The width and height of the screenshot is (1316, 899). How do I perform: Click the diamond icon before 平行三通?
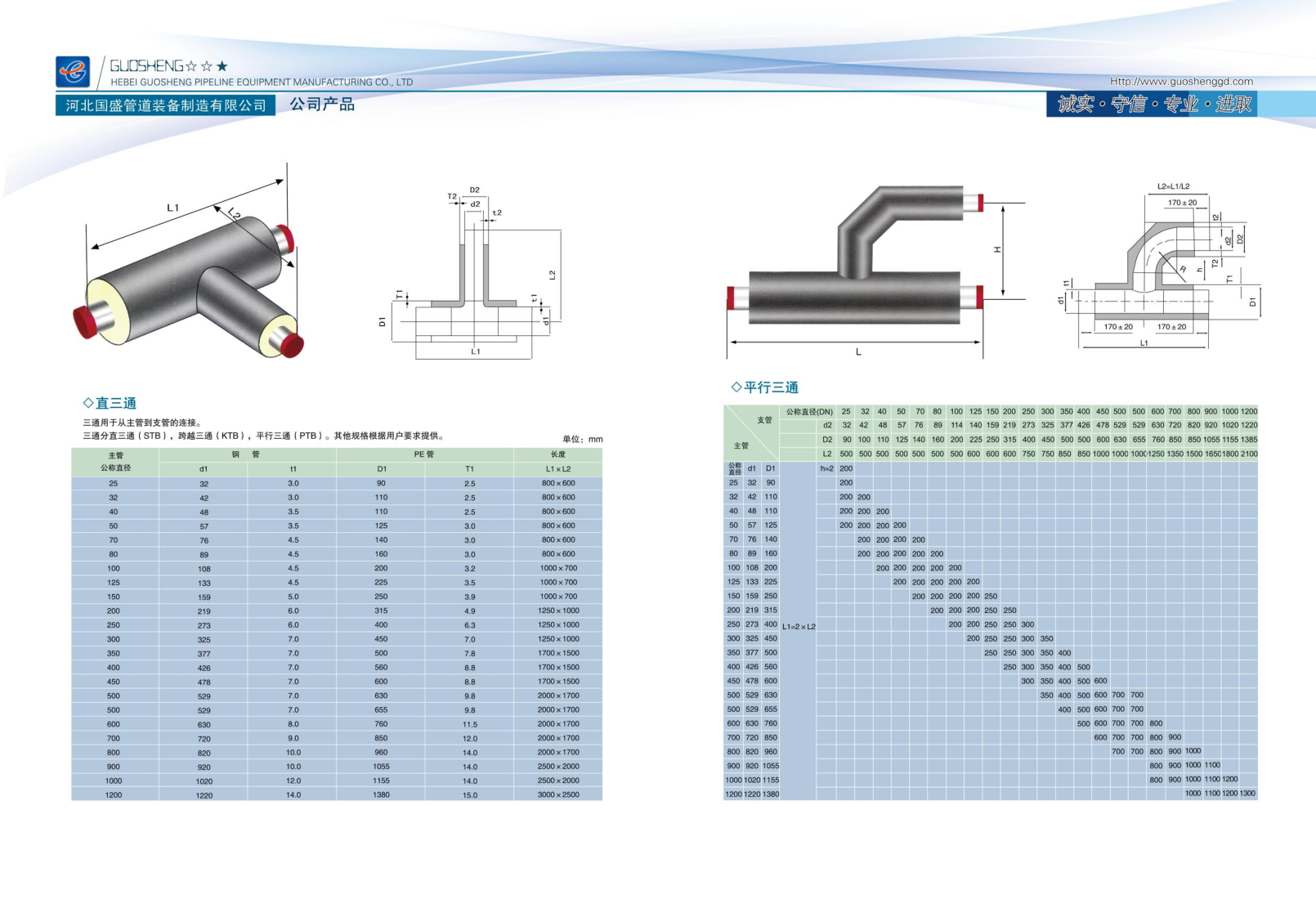(x=736, y=387)
